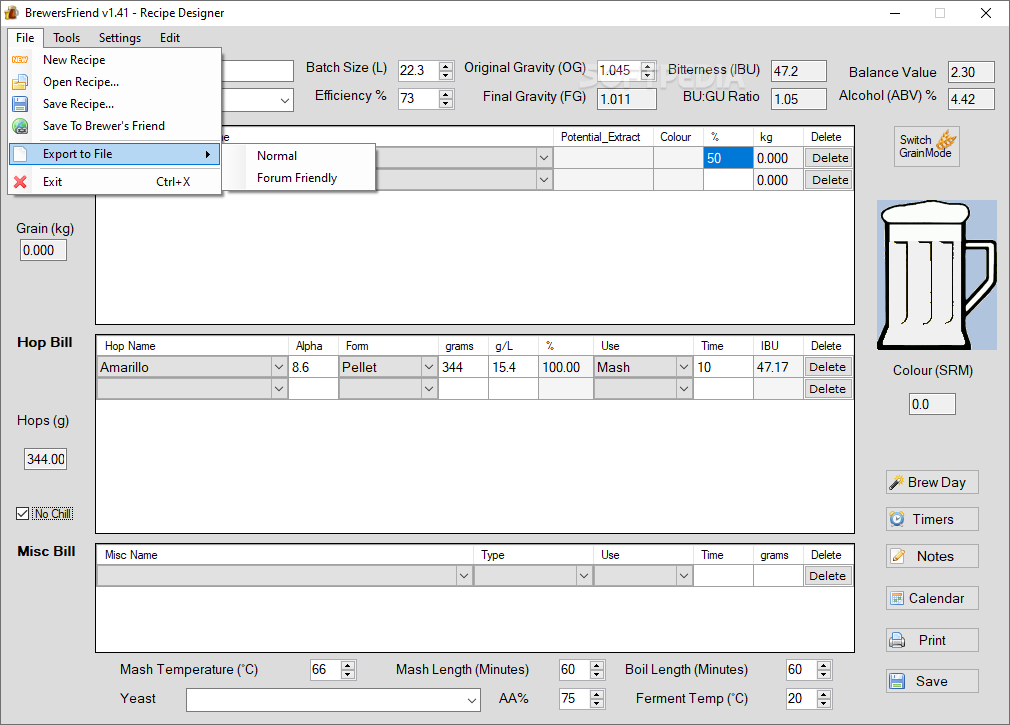Expand the empty second hop name dropdown
1010x725 pixels.
(x=278, y=389)
